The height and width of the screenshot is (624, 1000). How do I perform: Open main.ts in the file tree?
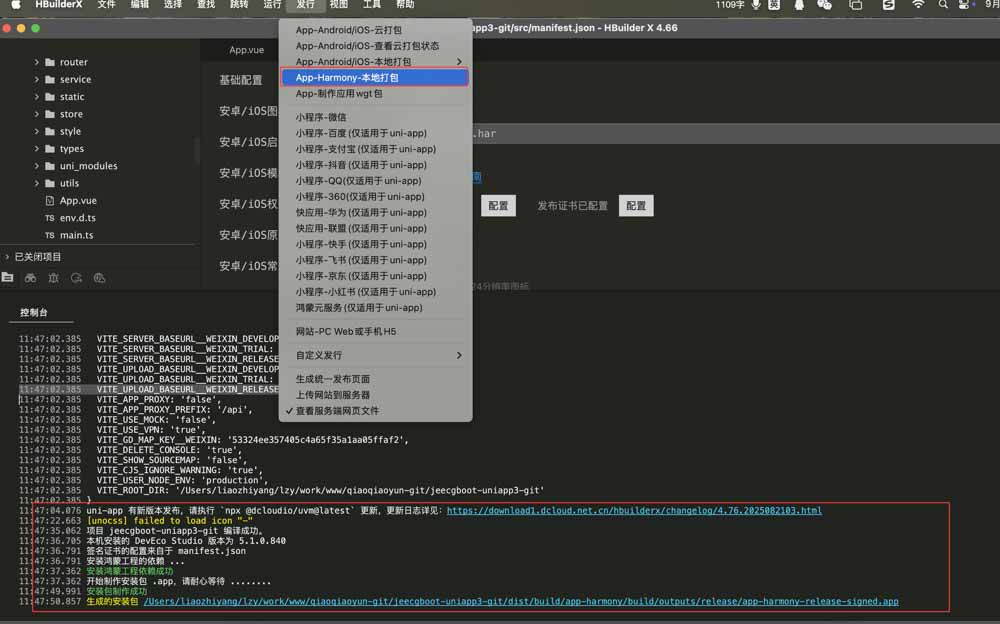click(x=76, y=235)
